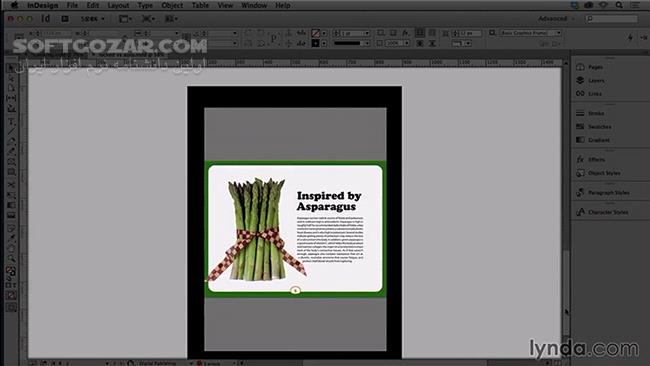Open the Layout menu
The image size is (650, 366).
point(118,5)
